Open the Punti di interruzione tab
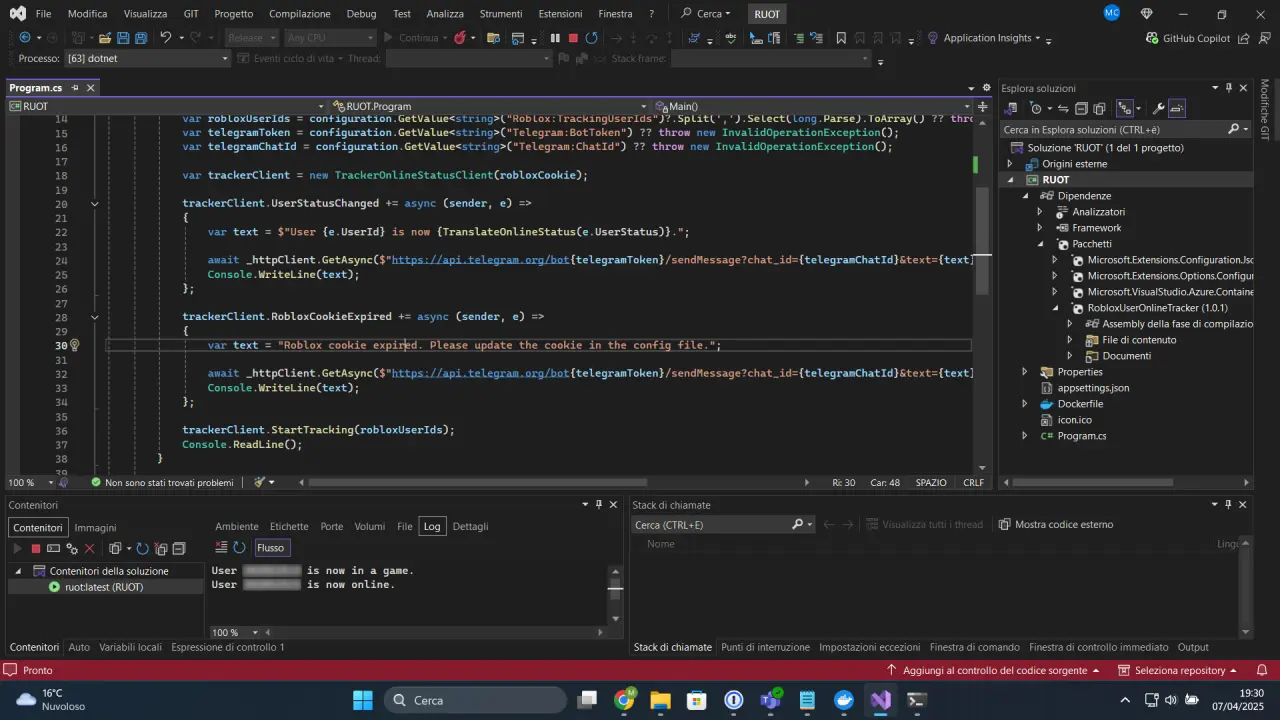Screen dimensions: 1280x720 [765, 647]
